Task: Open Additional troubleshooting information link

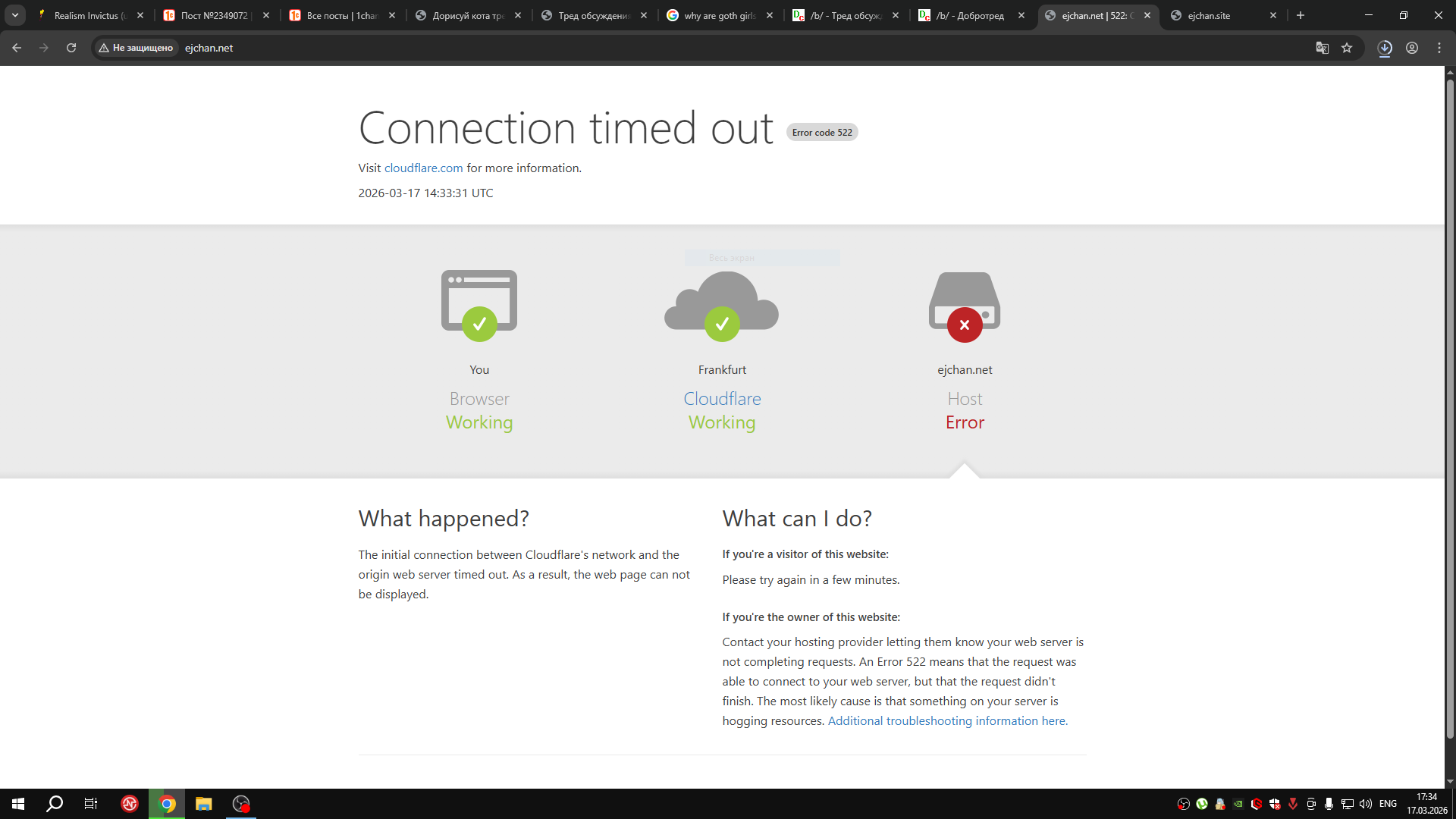Action: [947, 721]
